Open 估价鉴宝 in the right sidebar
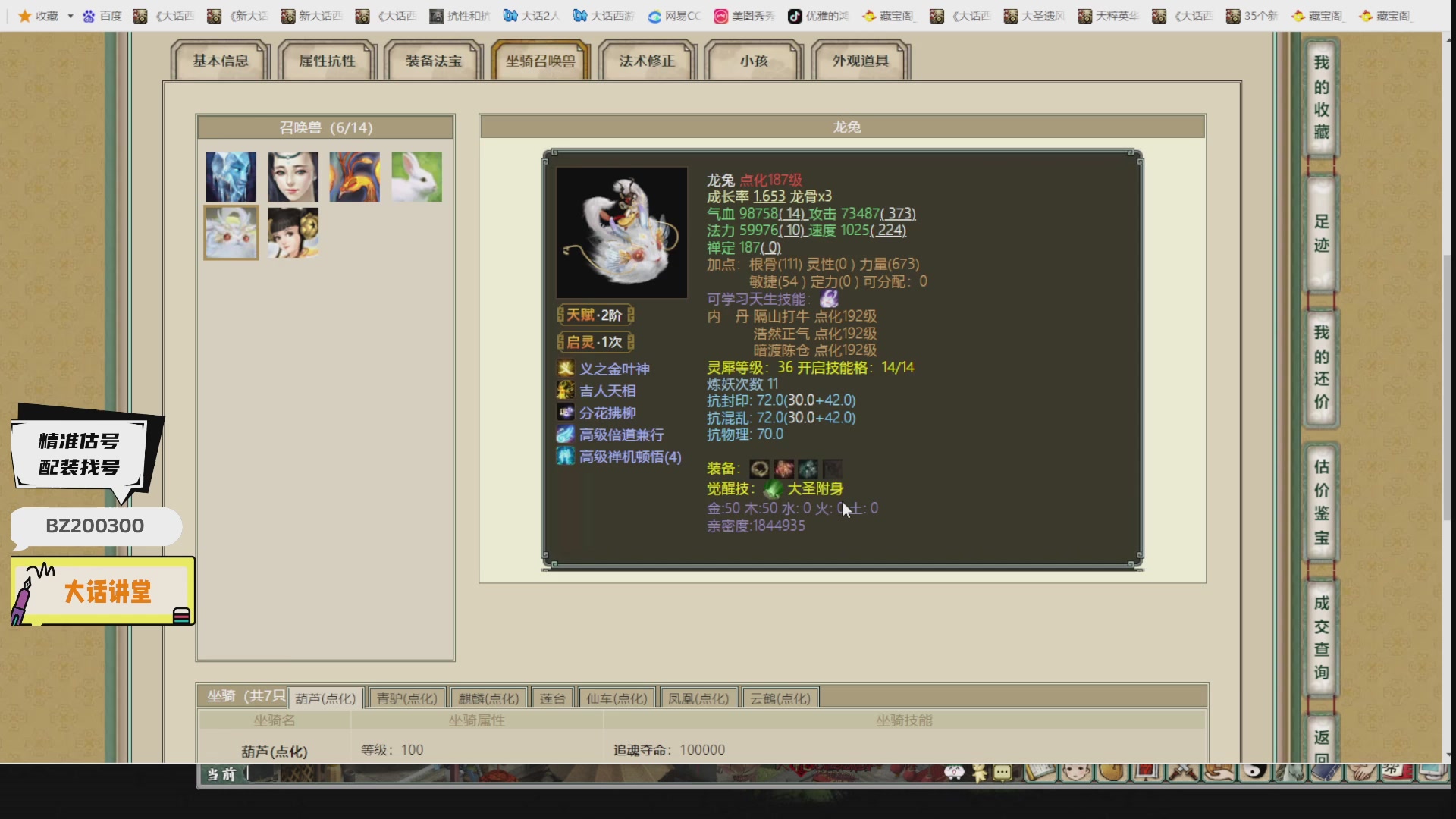This screenshot has width=1456, height=819. pyautogui.click(x=1322, y=502)
